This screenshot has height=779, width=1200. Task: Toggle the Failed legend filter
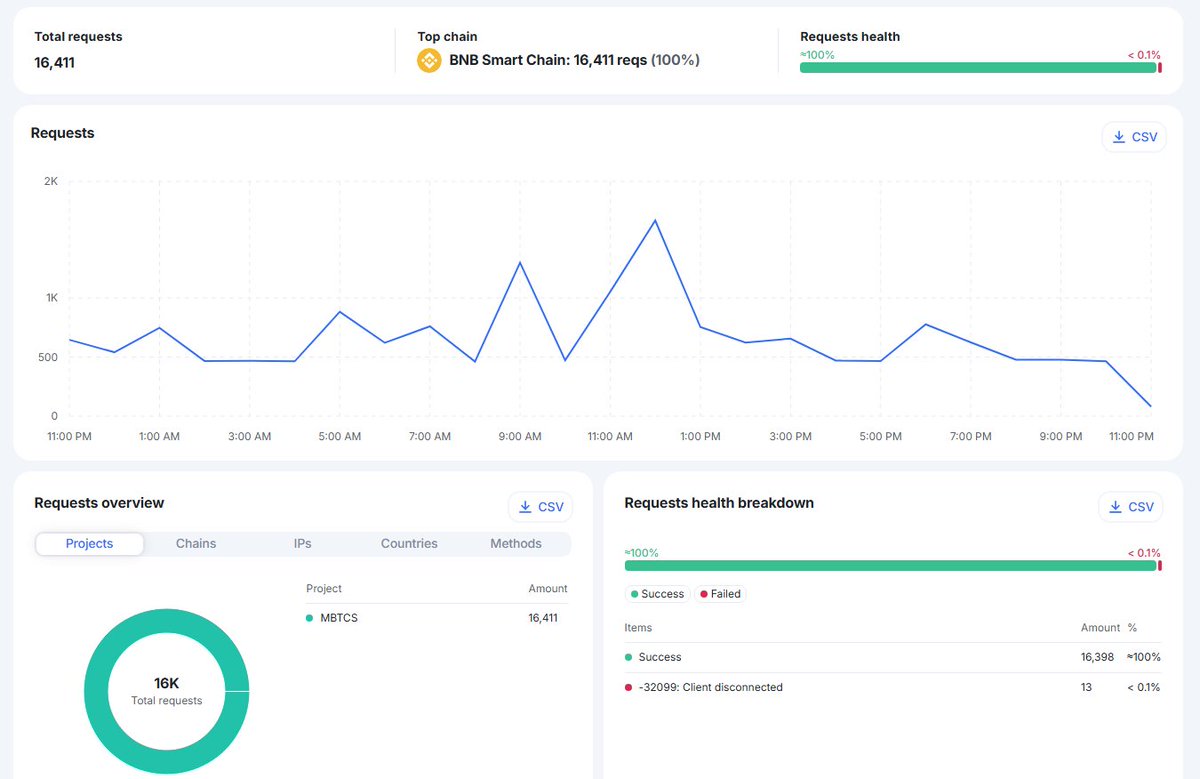point(720,594)
